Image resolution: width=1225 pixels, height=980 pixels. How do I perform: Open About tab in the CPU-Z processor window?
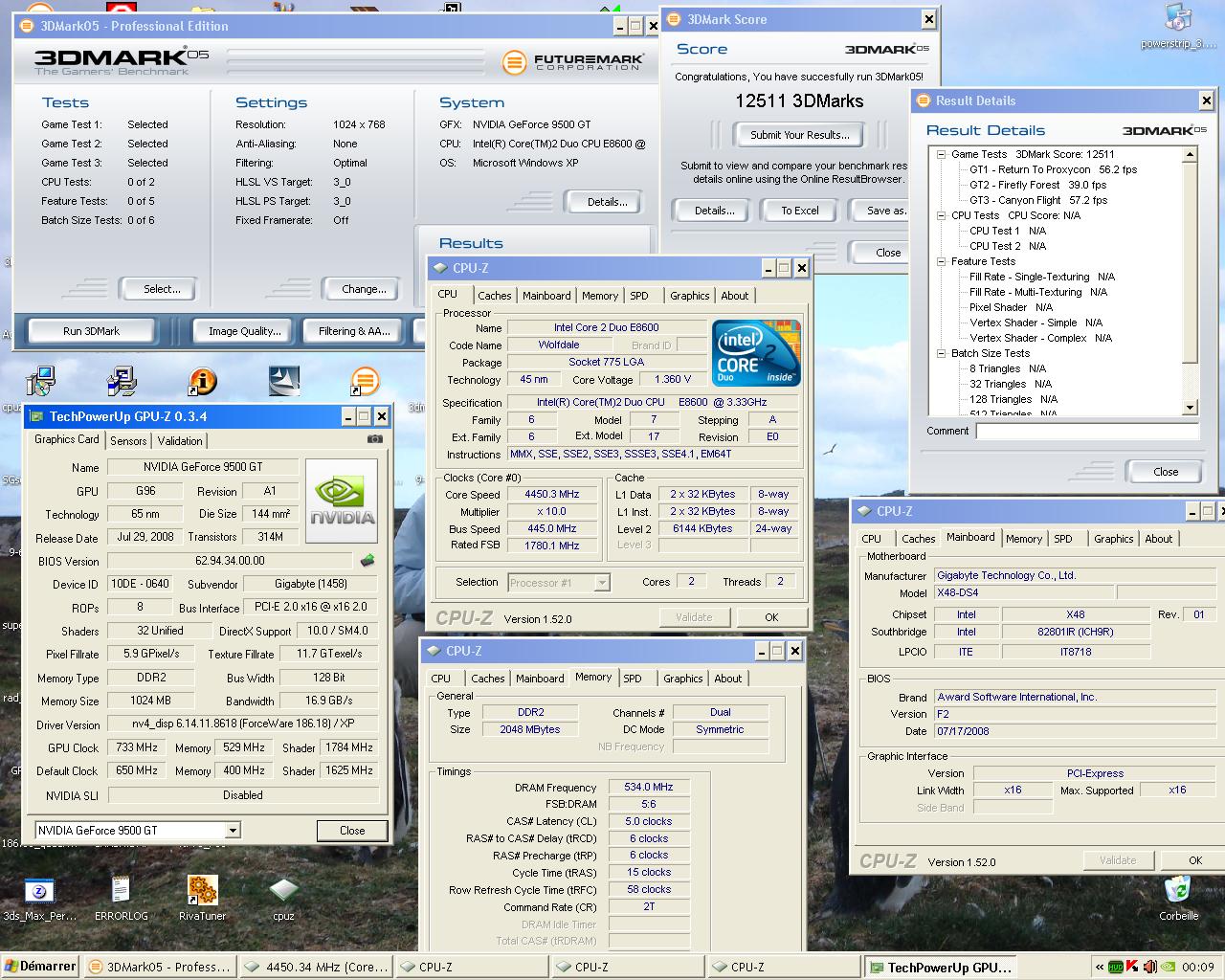click(735, 296)
